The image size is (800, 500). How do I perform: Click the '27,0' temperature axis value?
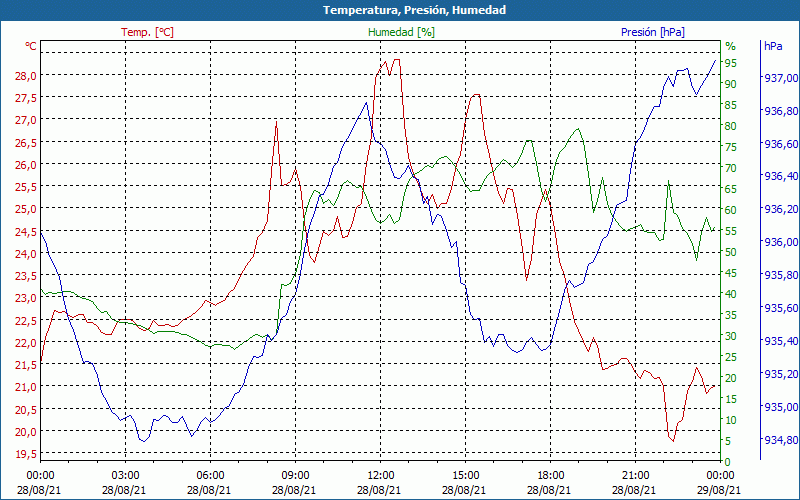point(26,120)
